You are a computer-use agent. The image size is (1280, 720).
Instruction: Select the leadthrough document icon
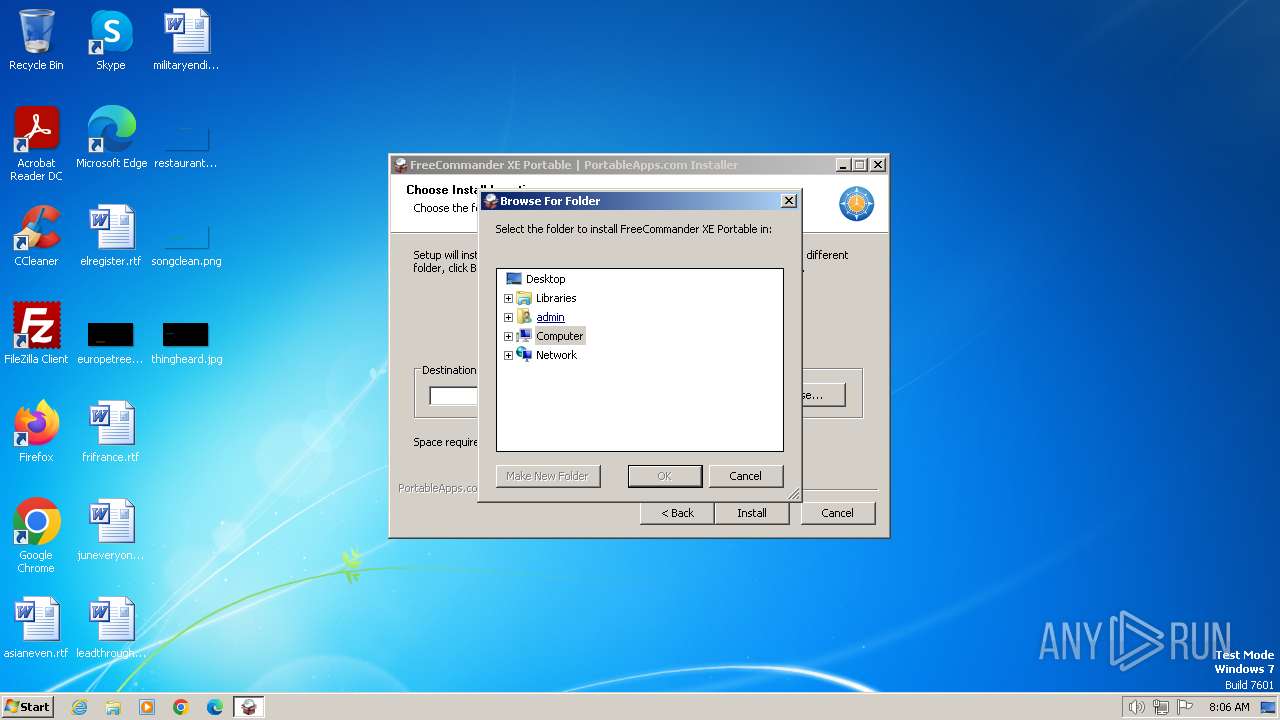click(x=111, y=629)
